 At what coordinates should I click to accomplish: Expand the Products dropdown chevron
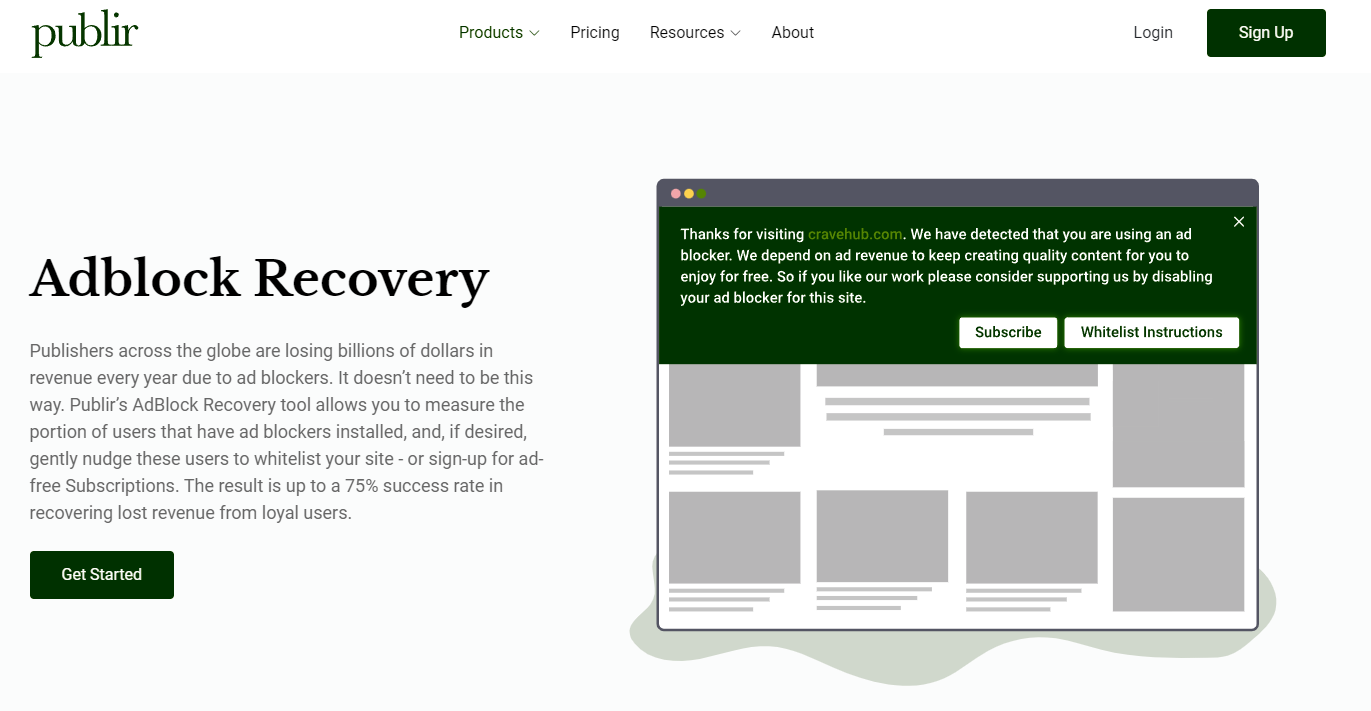point(534,33)
